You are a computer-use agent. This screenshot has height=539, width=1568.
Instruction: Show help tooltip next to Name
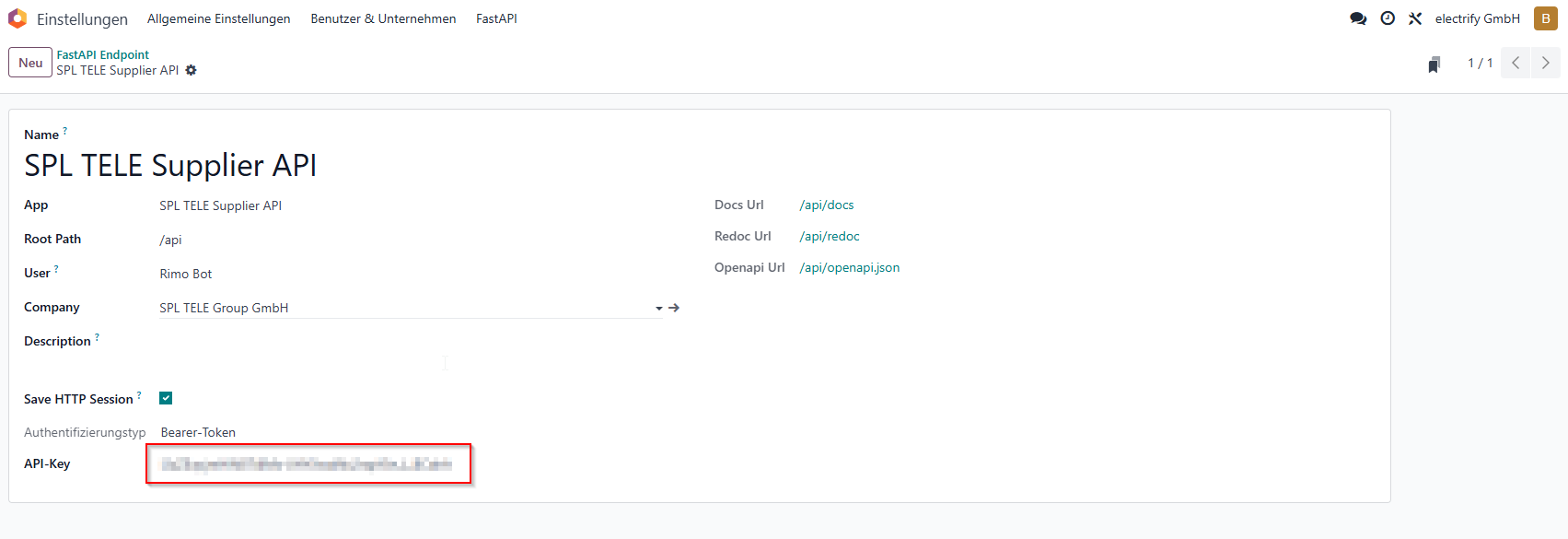[x=64, y=131]
